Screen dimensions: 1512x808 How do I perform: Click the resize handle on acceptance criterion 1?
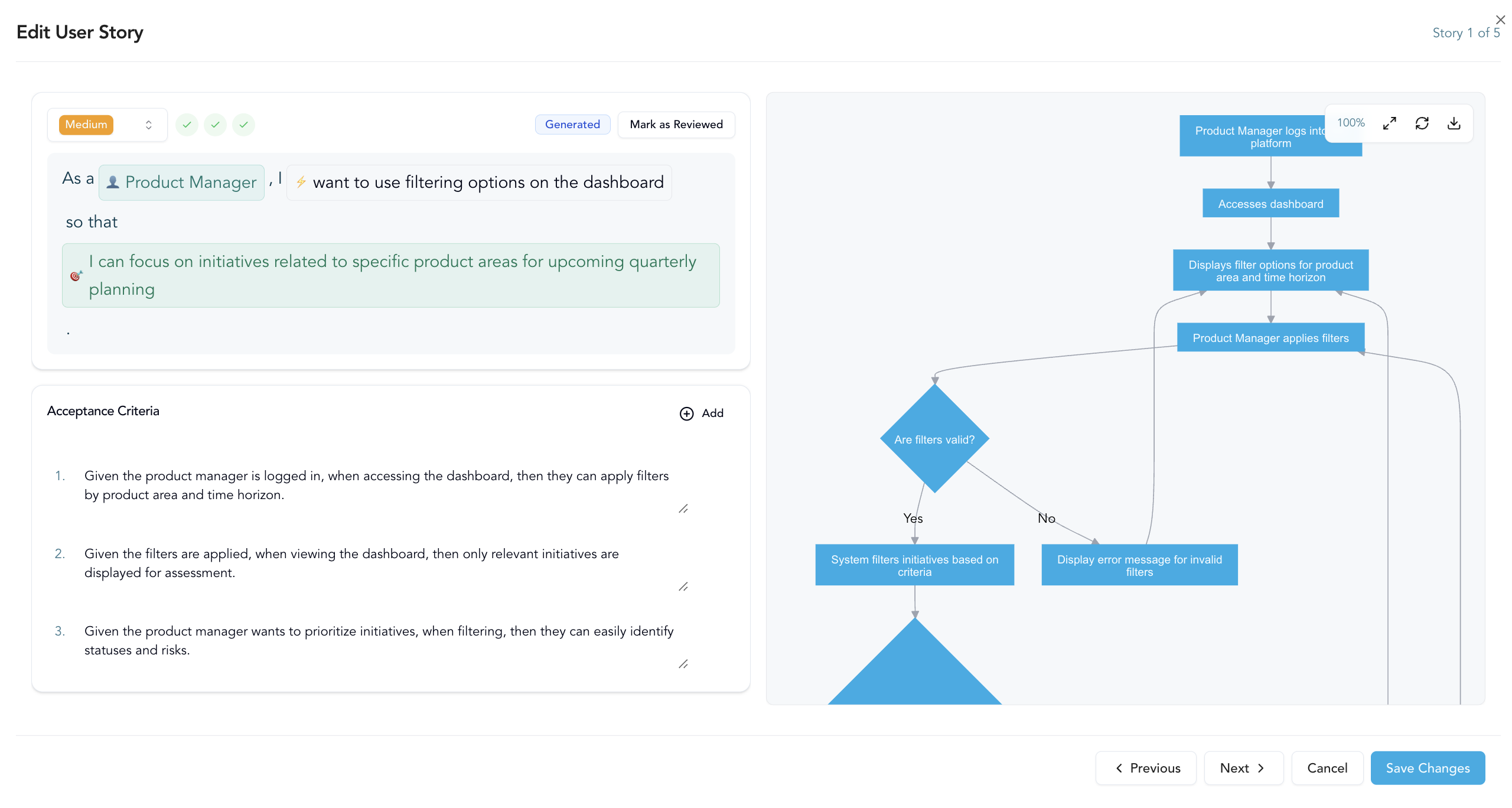click(683, 509)
